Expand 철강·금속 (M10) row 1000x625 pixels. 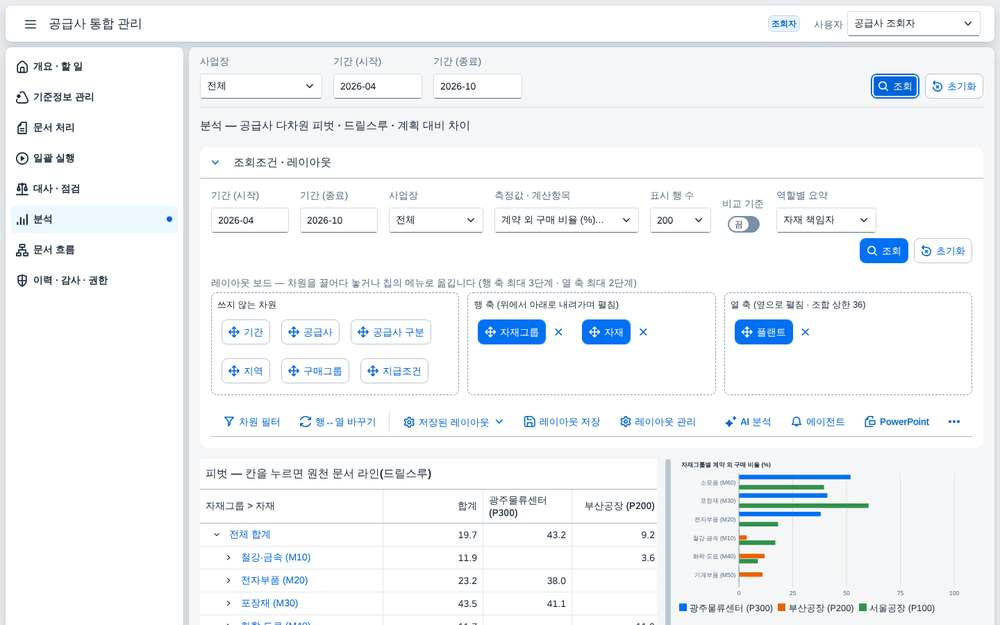[x=228, y=558]
